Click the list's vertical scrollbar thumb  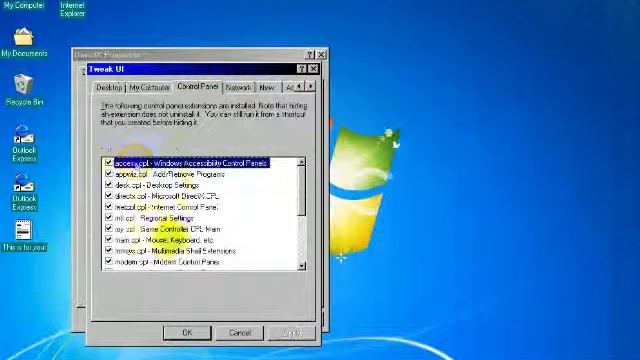tap(302, 191)
